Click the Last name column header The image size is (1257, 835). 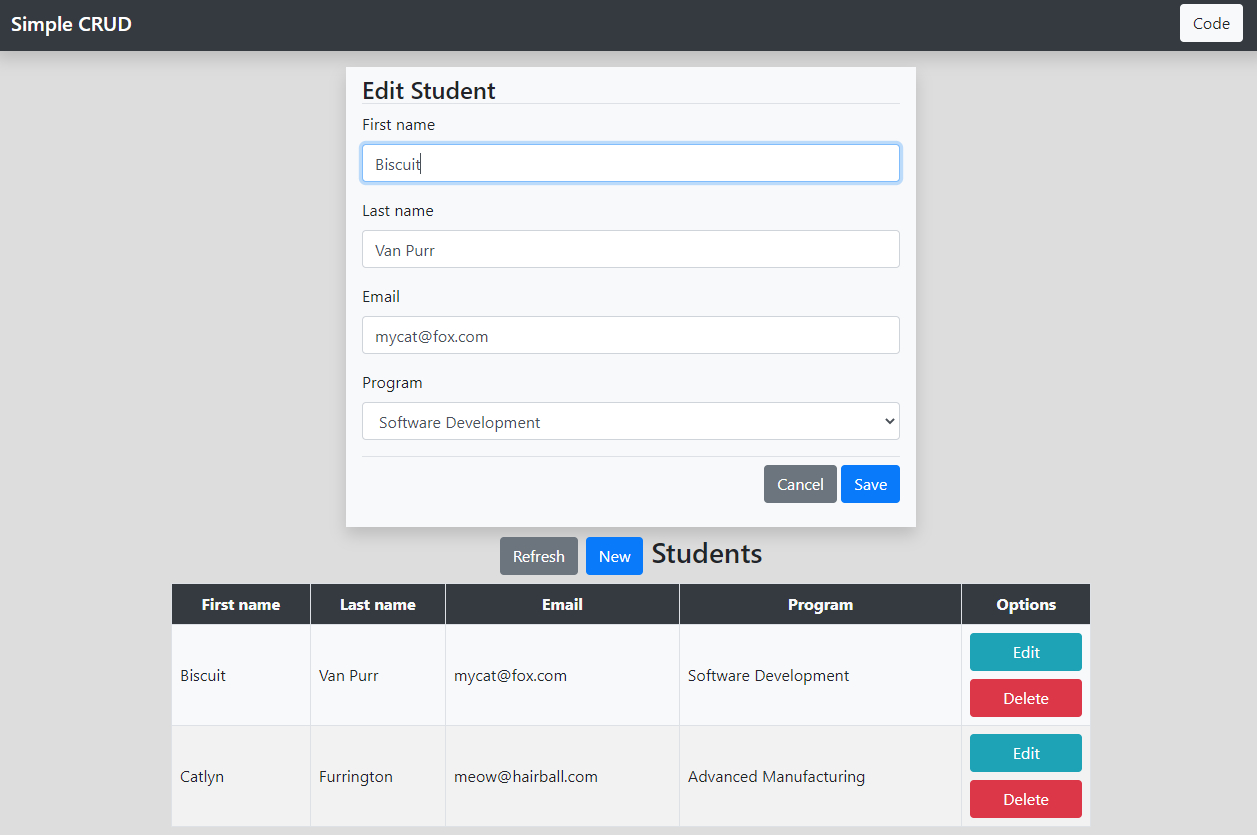pyautogui.click(x=377, y=604)
